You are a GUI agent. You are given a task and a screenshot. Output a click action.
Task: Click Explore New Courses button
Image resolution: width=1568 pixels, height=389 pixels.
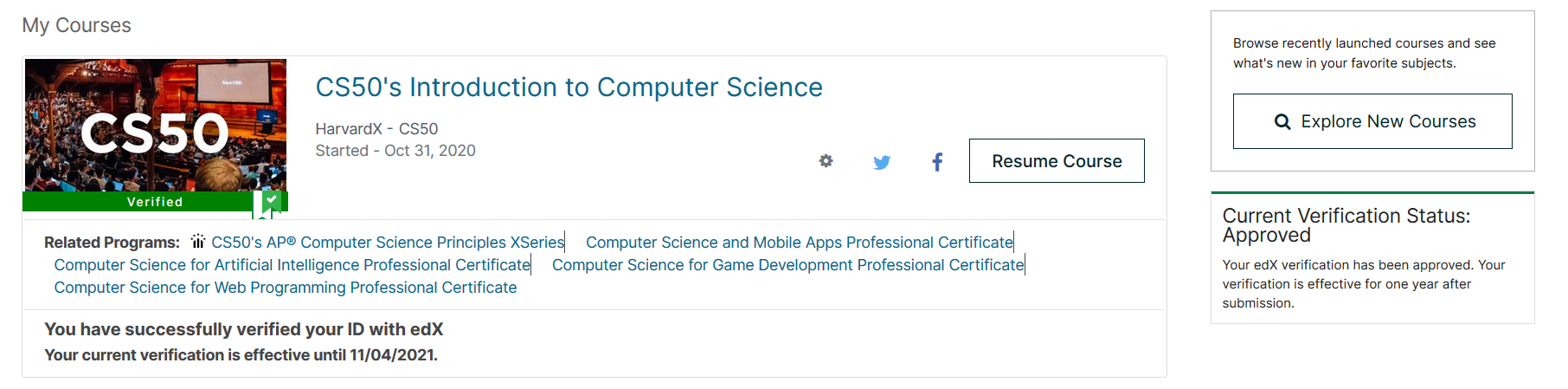click(x=1372, y=121)
